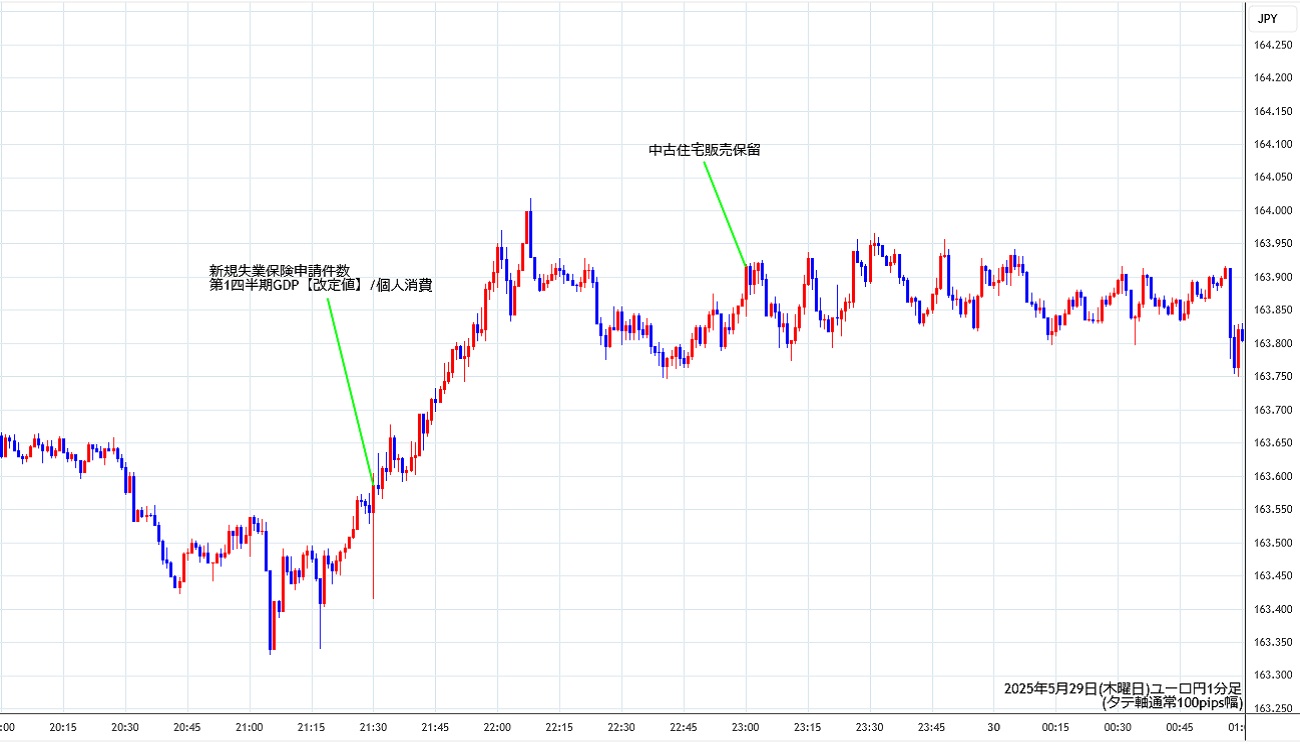Click the 163.600 price axis label
This screenshot has width=1300, height=745.
[1272, 476]
